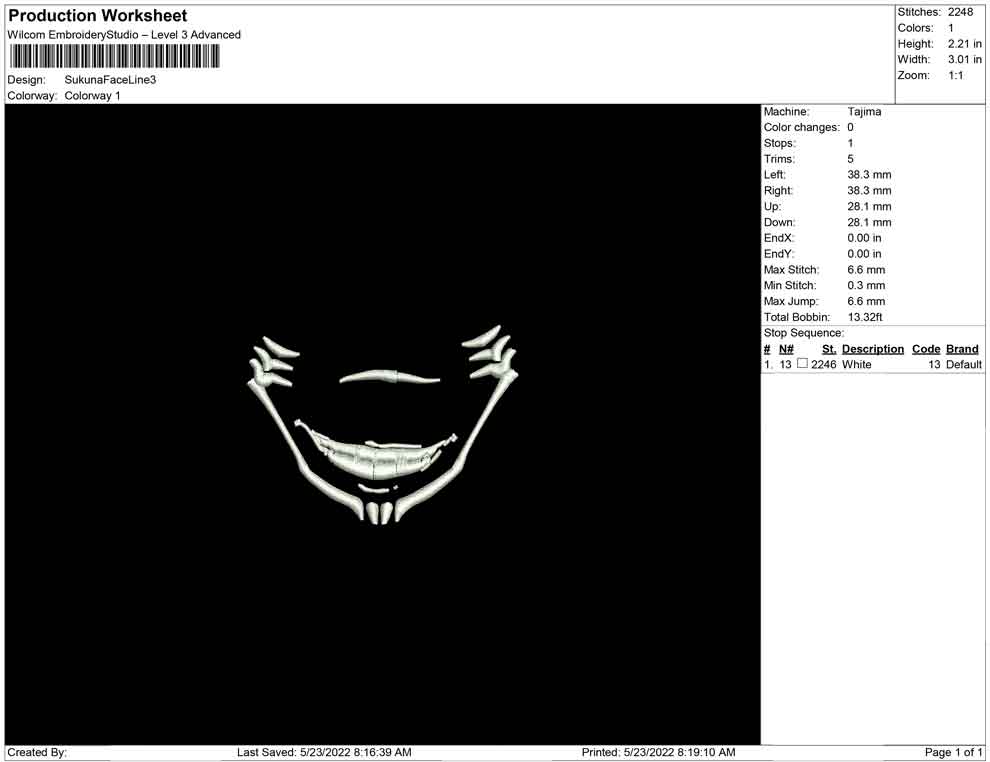Image resolution: width=990 pixels, height=762 pixels.
Task: Click the Colorway 1 value
Action: pos(92,96)
